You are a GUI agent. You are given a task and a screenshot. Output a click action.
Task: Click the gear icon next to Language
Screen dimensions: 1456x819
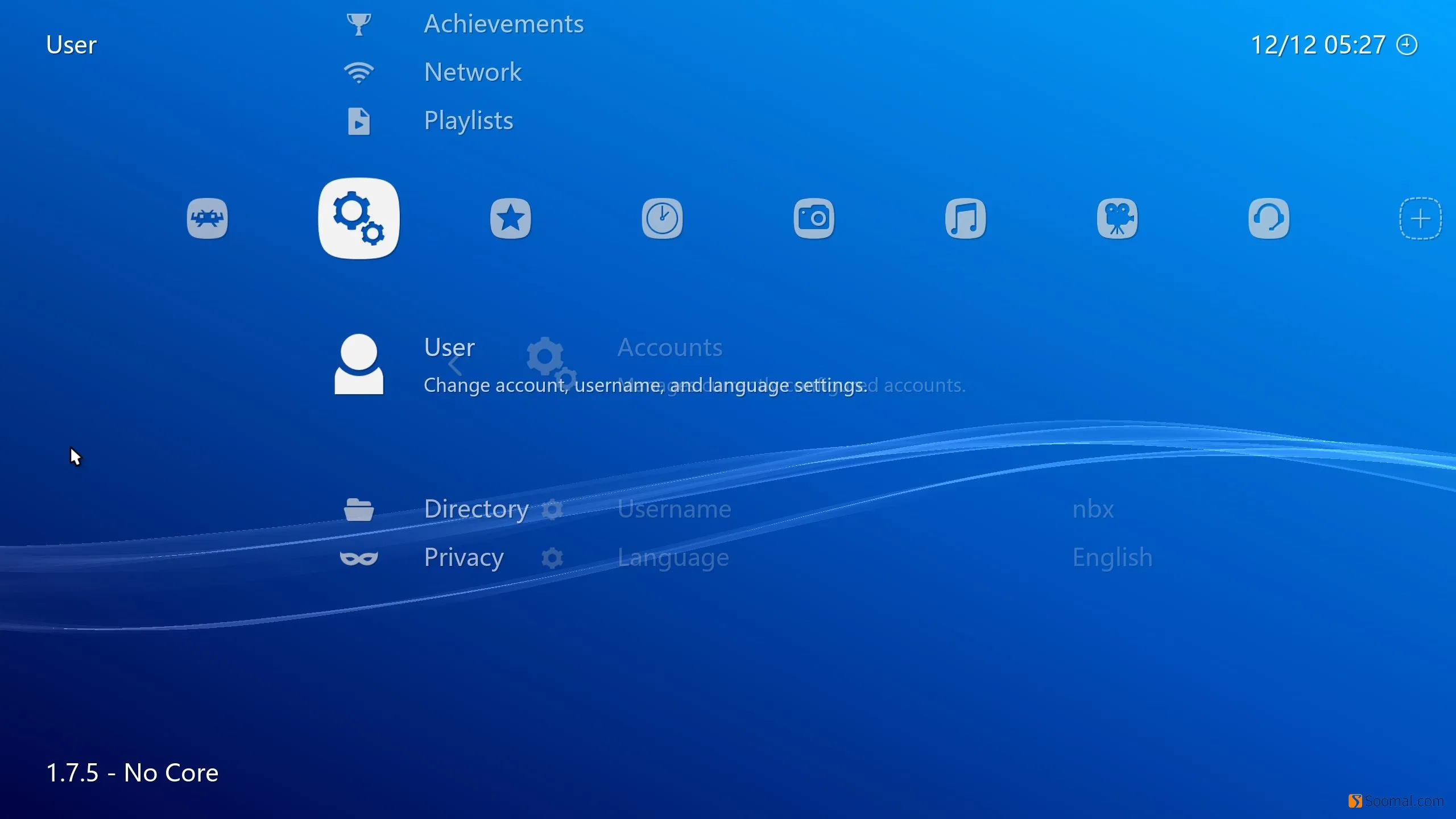tap(552, 558)
